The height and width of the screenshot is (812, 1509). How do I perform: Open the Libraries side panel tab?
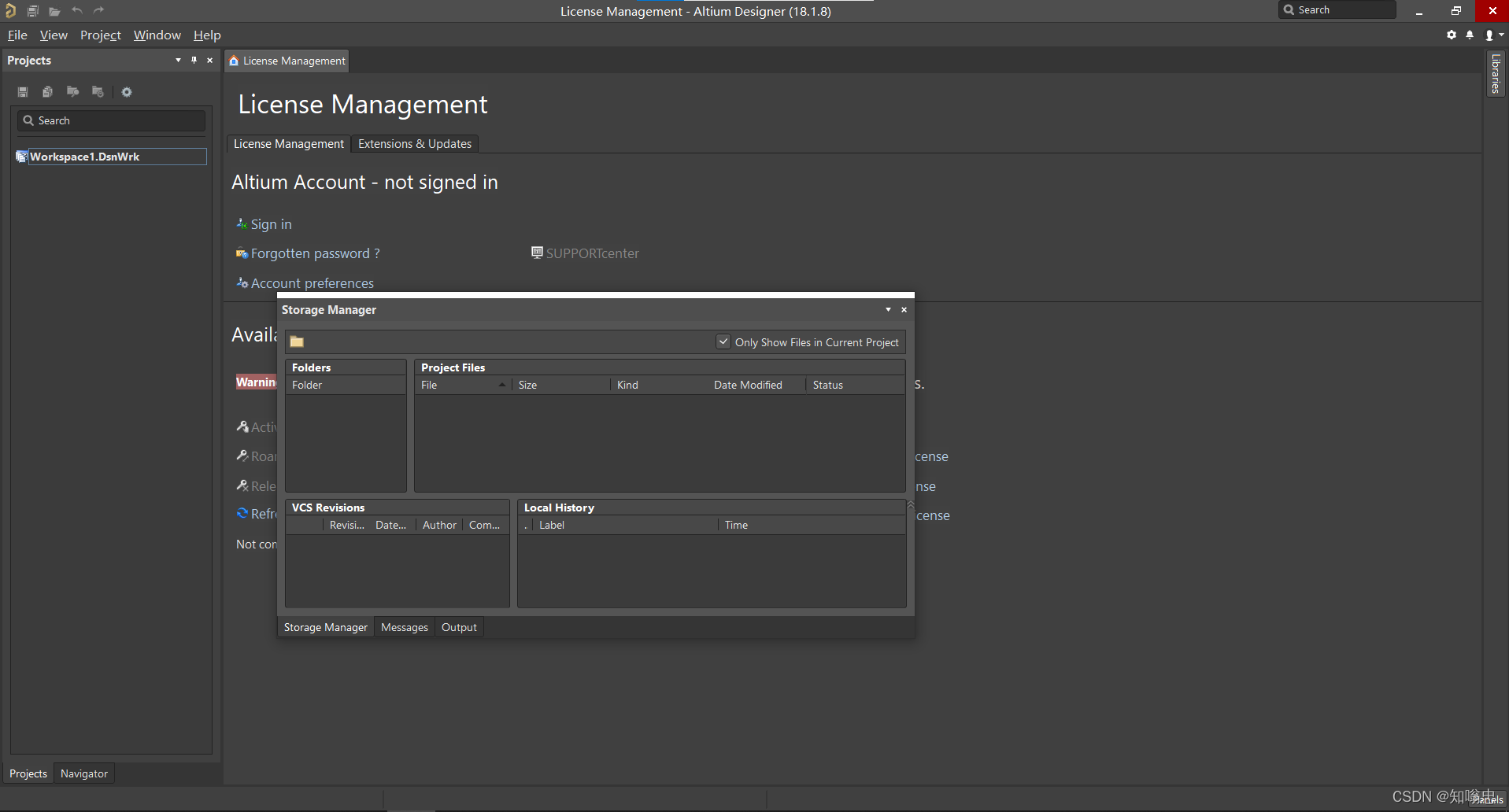(1496, 73)
